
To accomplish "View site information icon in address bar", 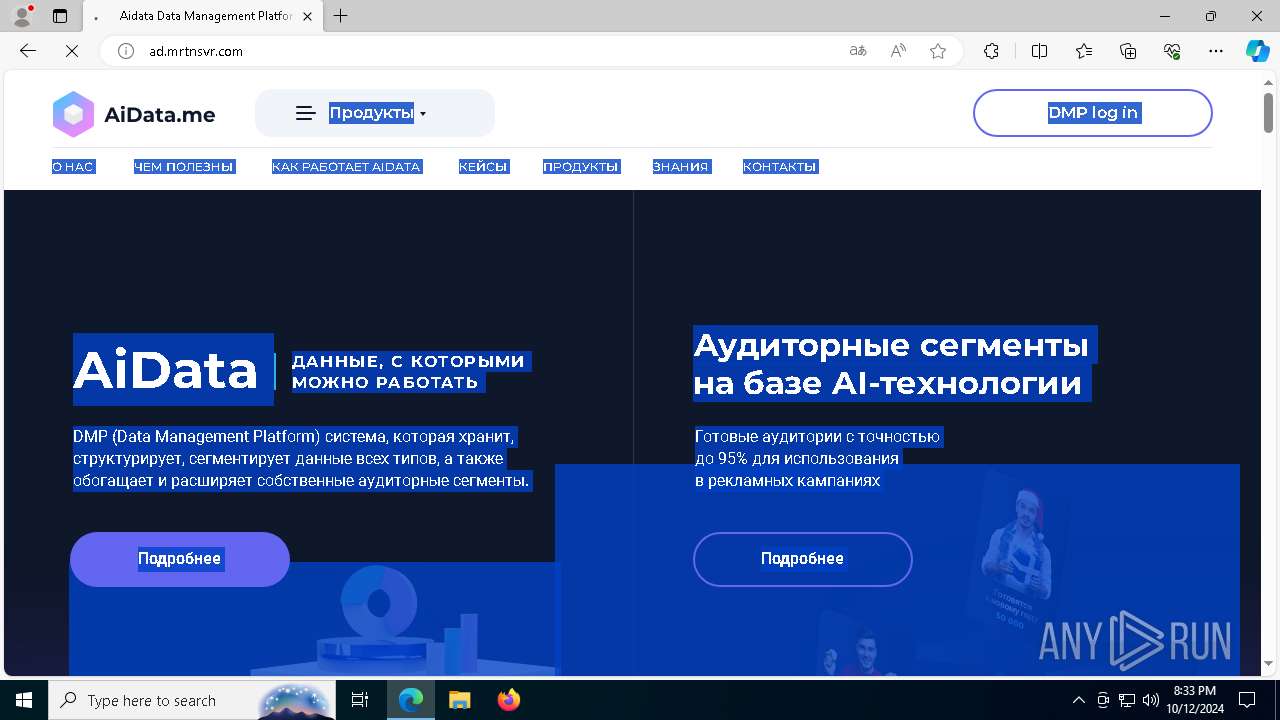I will click(x=126, y=51).
